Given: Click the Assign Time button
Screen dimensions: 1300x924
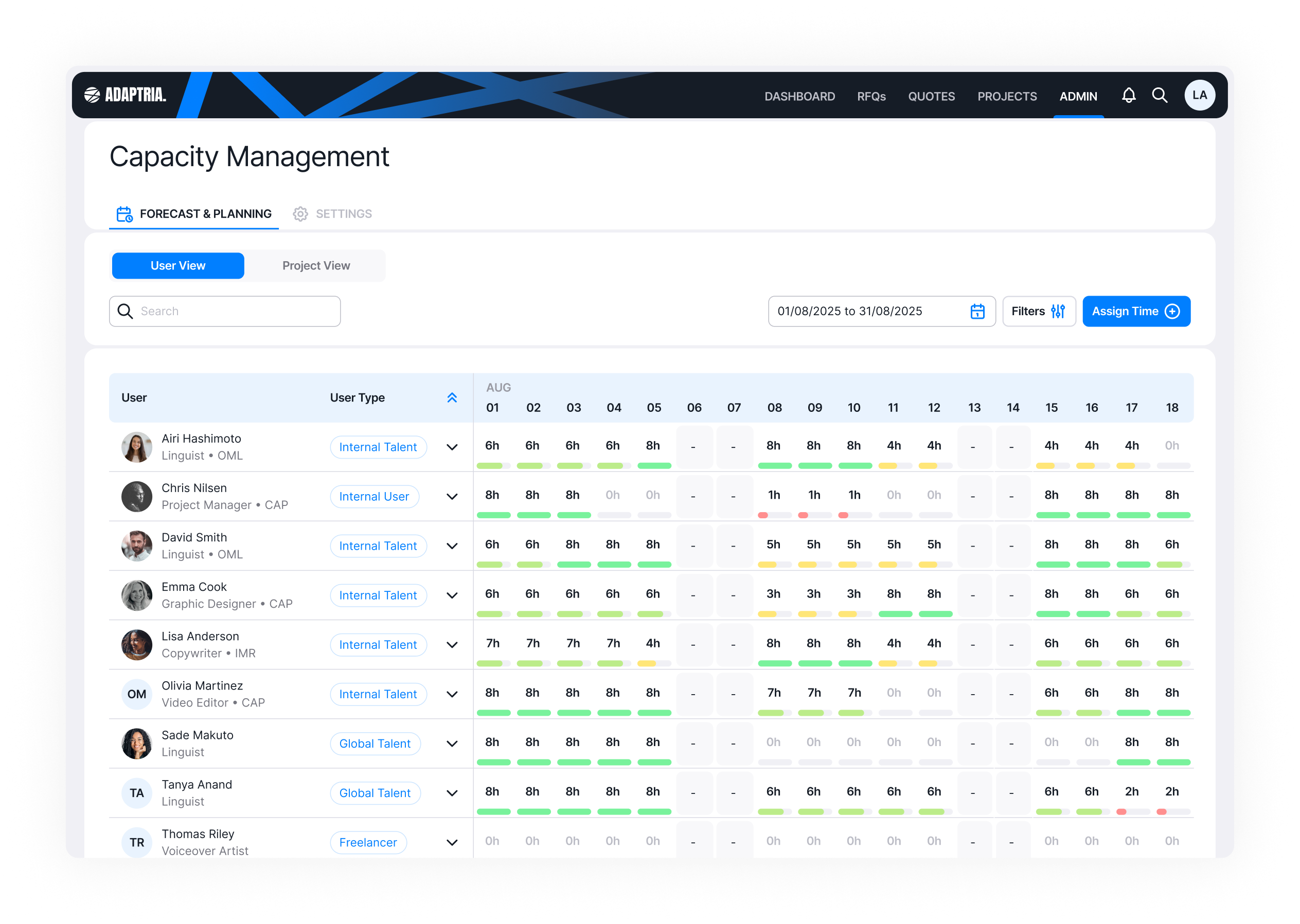Looking at the screenshot, I should click(x=1135, y=311).
